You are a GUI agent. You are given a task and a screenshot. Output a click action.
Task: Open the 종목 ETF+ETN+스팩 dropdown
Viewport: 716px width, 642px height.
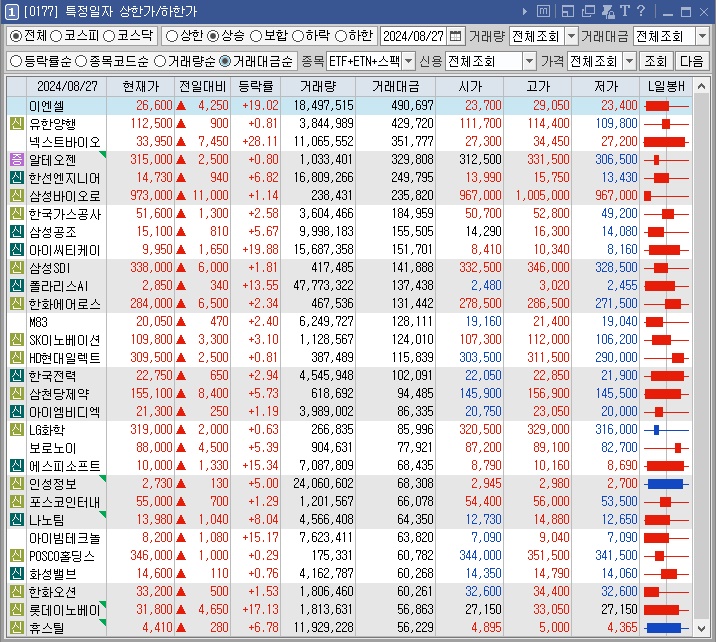pos(409,61)
